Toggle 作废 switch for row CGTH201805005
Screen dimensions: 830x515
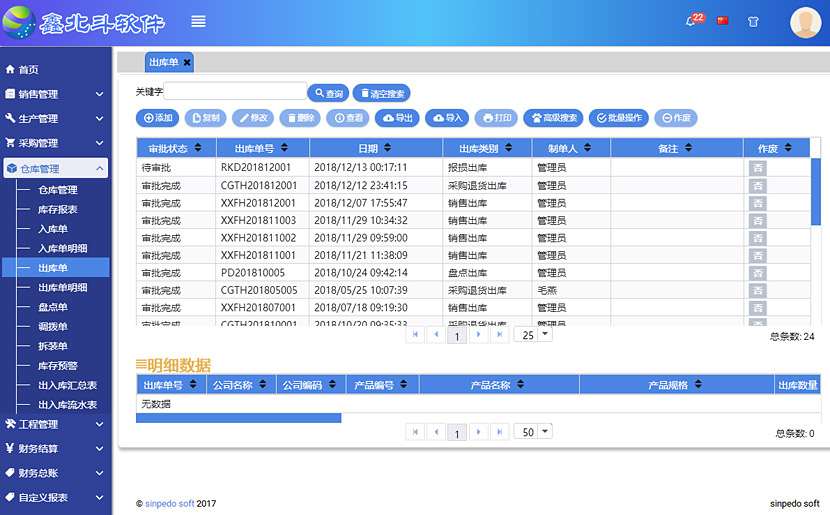pyautogui.click(x=757, y=291)
